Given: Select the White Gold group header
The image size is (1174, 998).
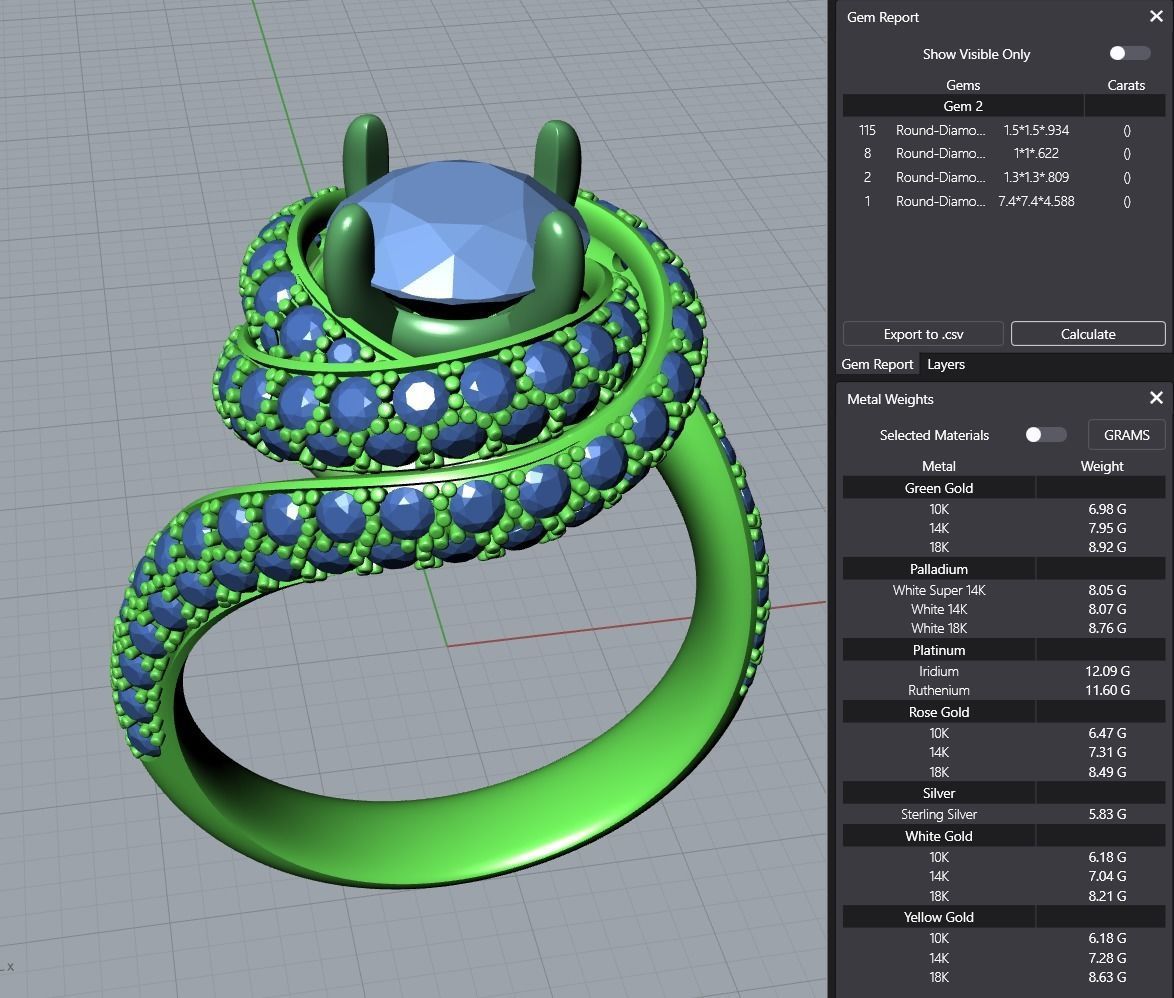Looking at the screenshot, I should (x=1004, y=836).
